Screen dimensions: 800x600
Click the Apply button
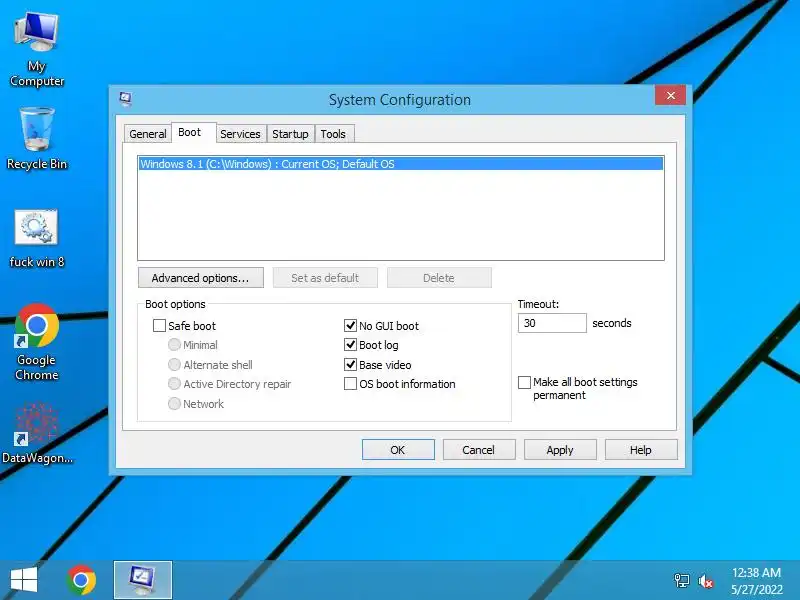pyautogui.click(x=560, y=449)
